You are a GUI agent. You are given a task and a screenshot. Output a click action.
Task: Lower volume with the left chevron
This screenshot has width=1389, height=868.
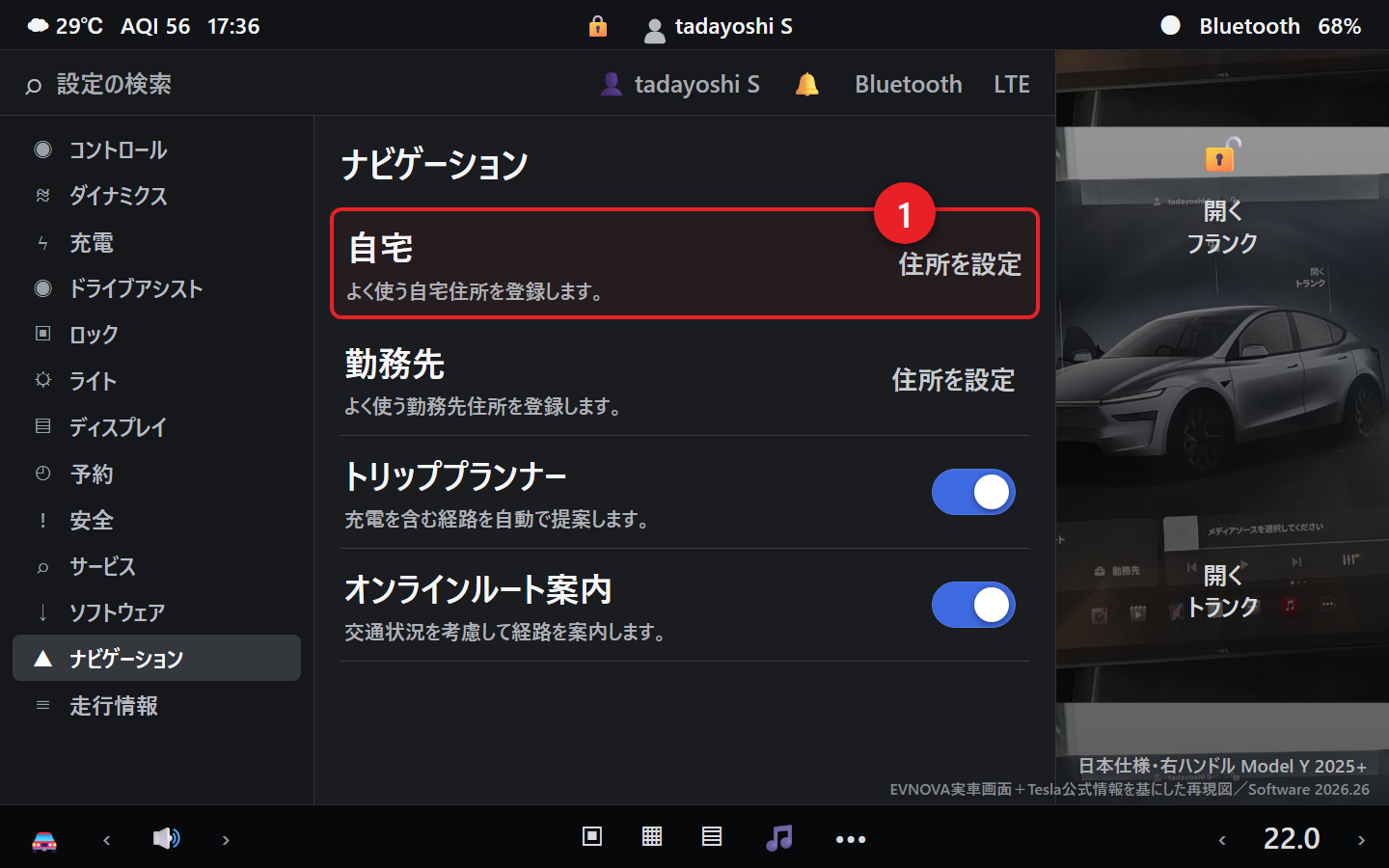[x=107, y=840]
